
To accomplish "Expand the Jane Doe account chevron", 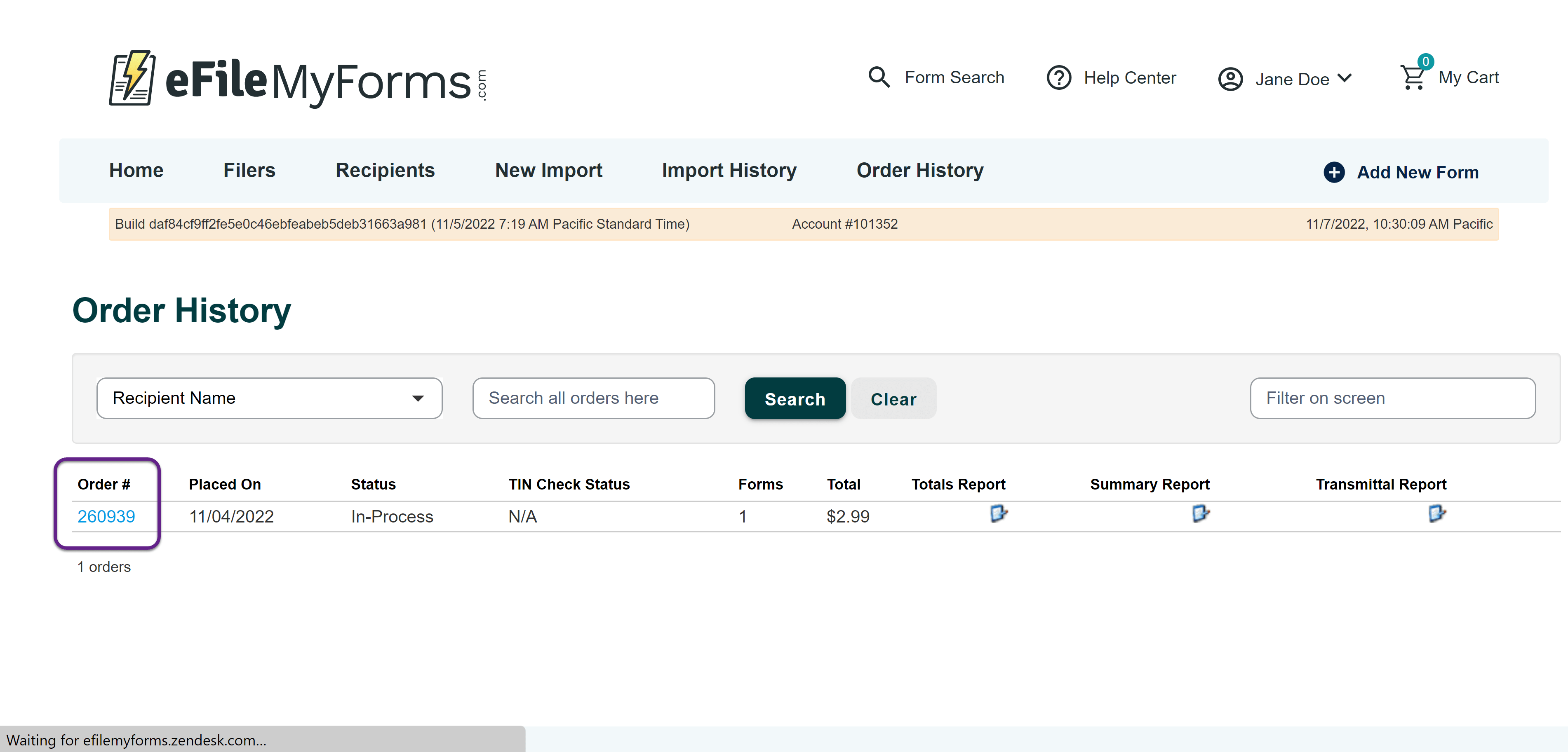I will coord(1345,78).
